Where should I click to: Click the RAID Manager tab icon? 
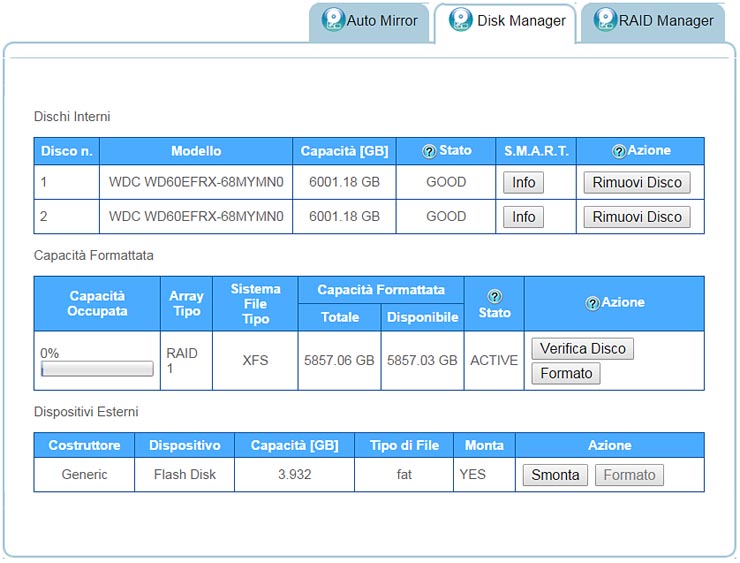tap(605, 20)
